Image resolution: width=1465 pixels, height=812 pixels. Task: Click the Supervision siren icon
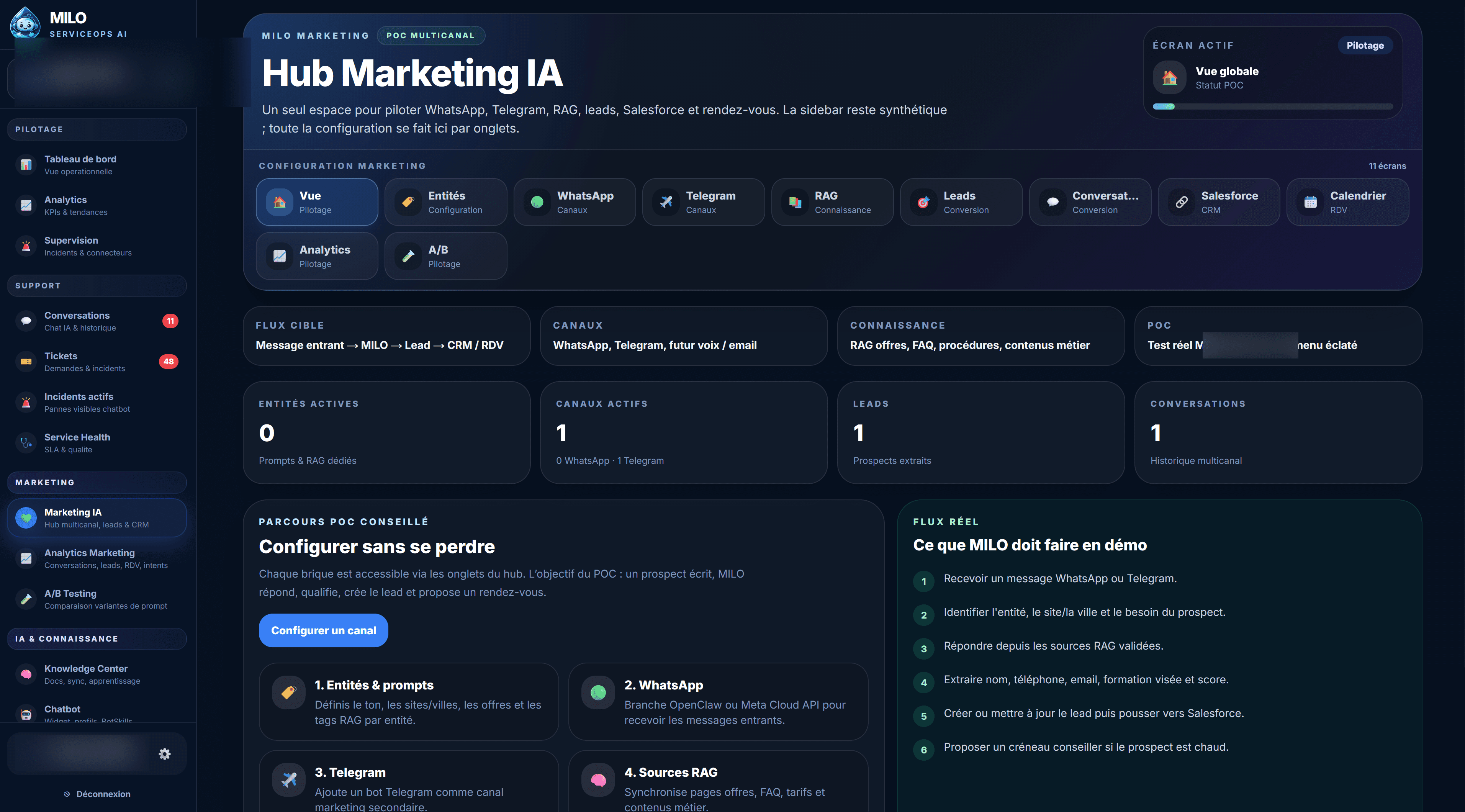(x=26, y=246)
